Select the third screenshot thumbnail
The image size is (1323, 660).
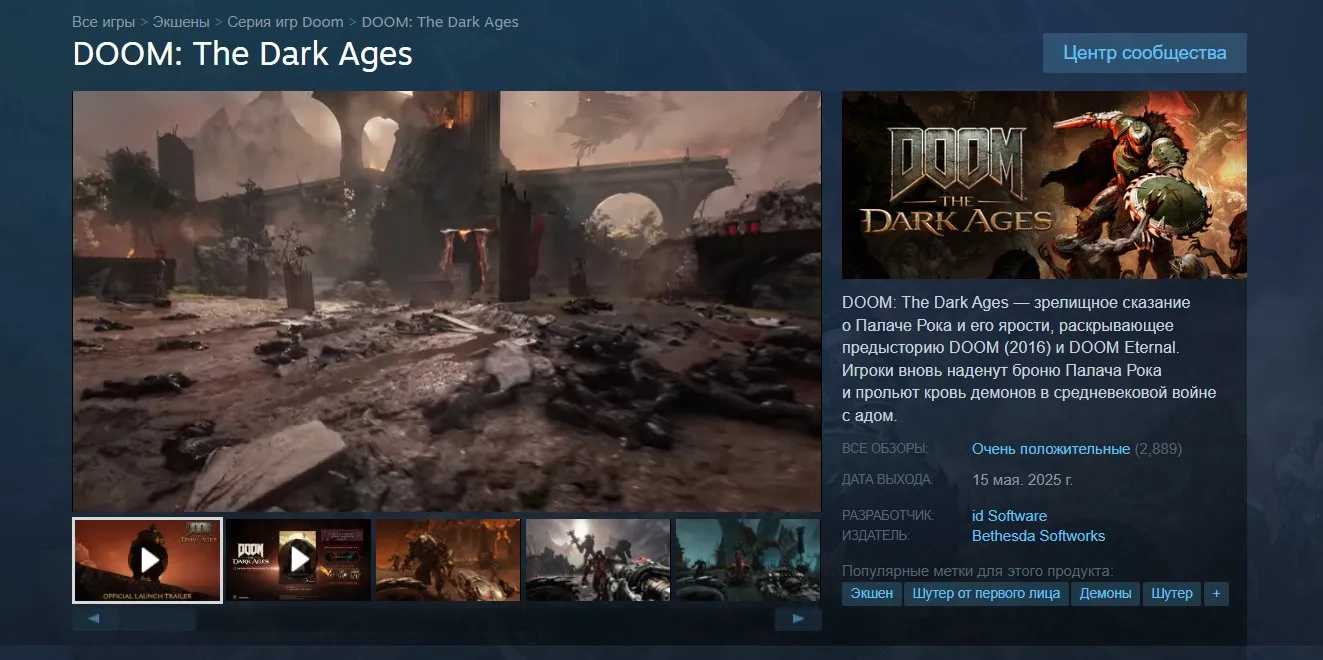pyautogui.click(x=448, y=560)
